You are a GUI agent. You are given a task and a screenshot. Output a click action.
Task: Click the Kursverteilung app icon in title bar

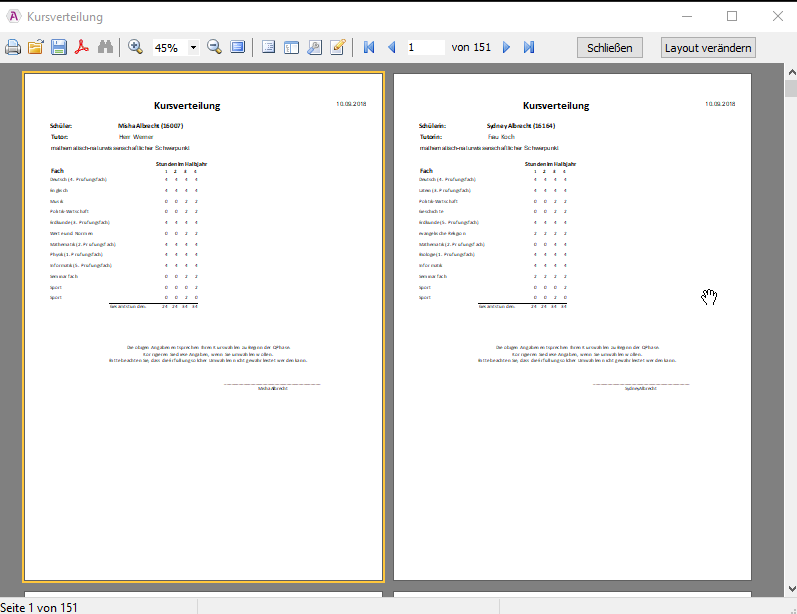[x=13, y=17]
